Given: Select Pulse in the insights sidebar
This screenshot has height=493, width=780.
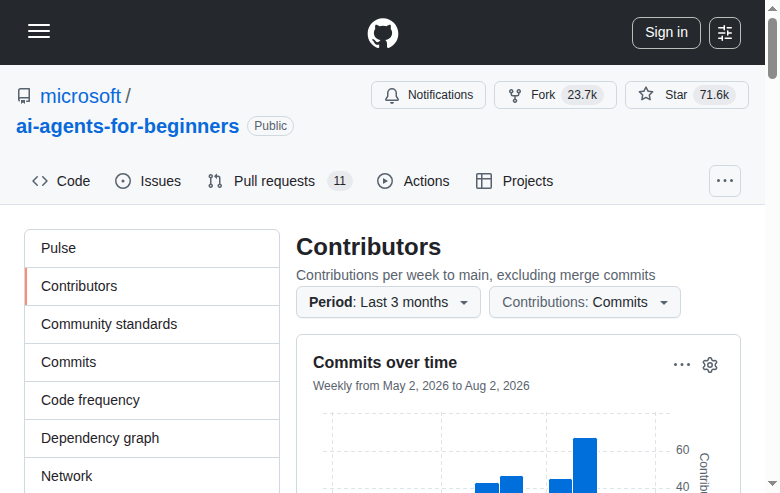Looking at the screenshot, I should (x=152, y=248).
